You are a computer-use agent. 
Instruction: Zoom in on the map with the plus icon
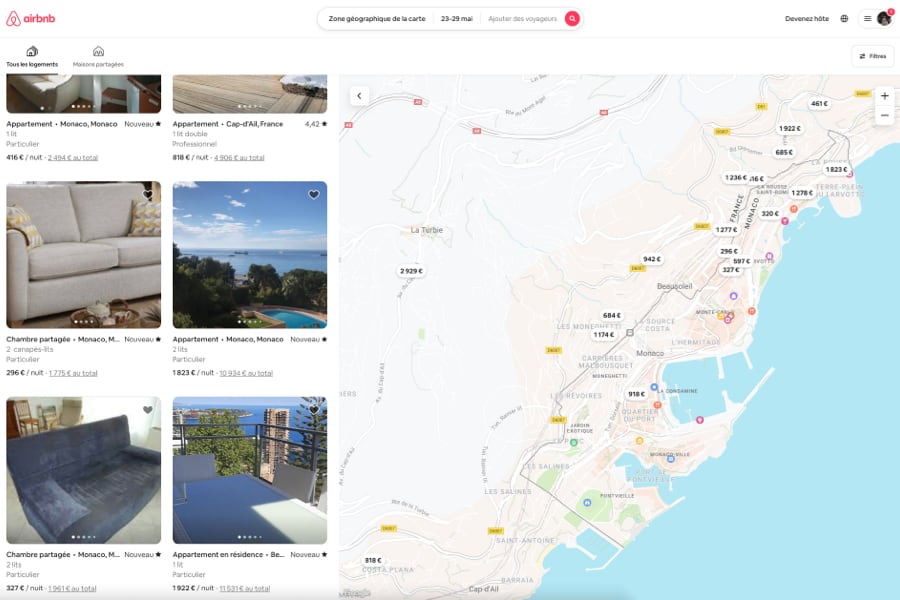[884, 96]
